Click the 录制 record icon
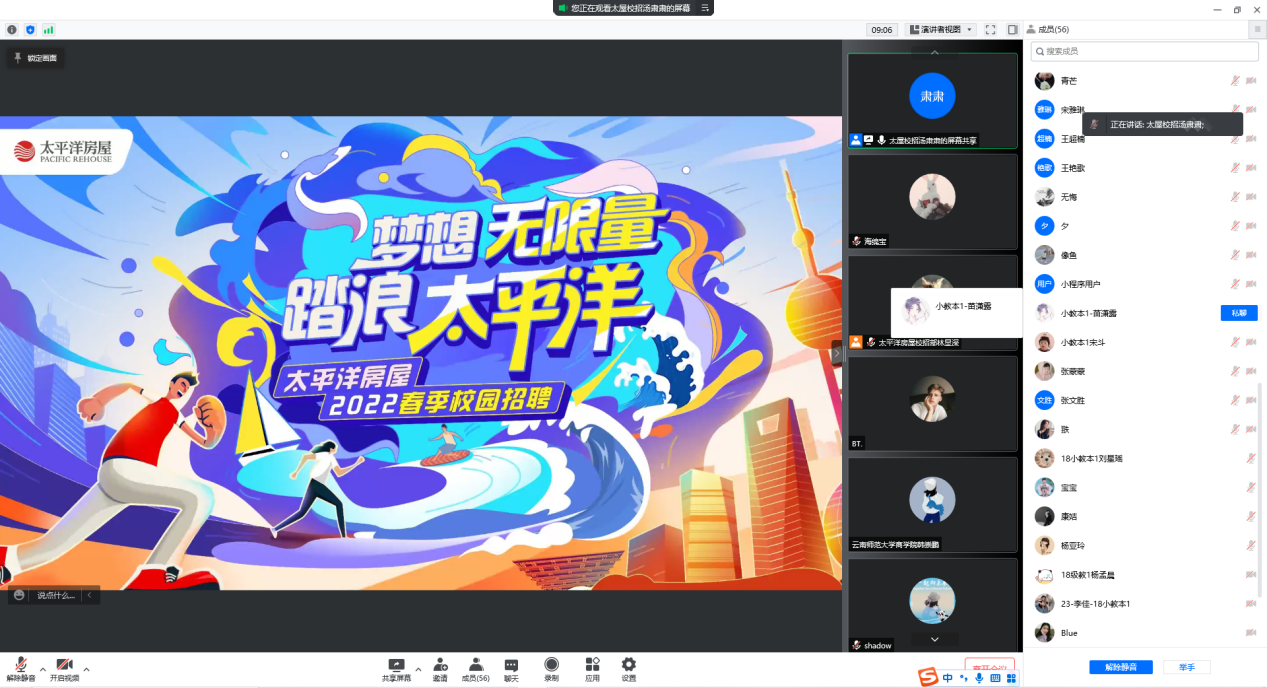 tap(551, 668)
